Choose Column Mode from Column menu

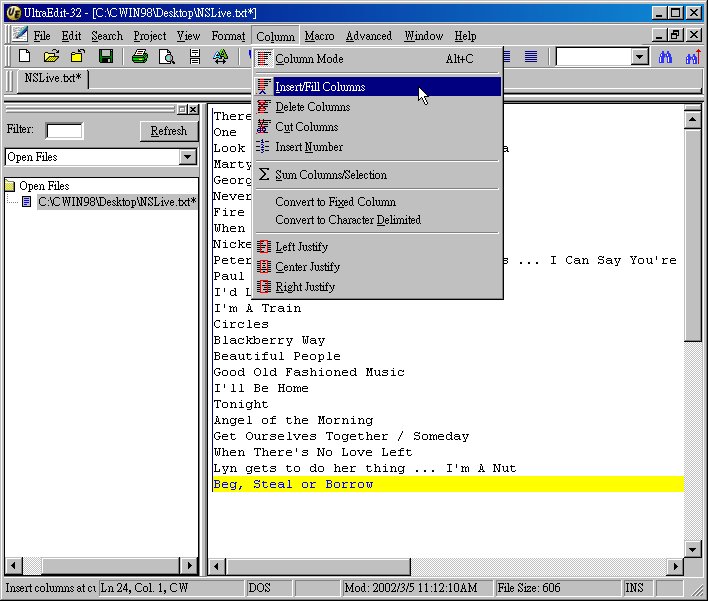pos(377,59)
